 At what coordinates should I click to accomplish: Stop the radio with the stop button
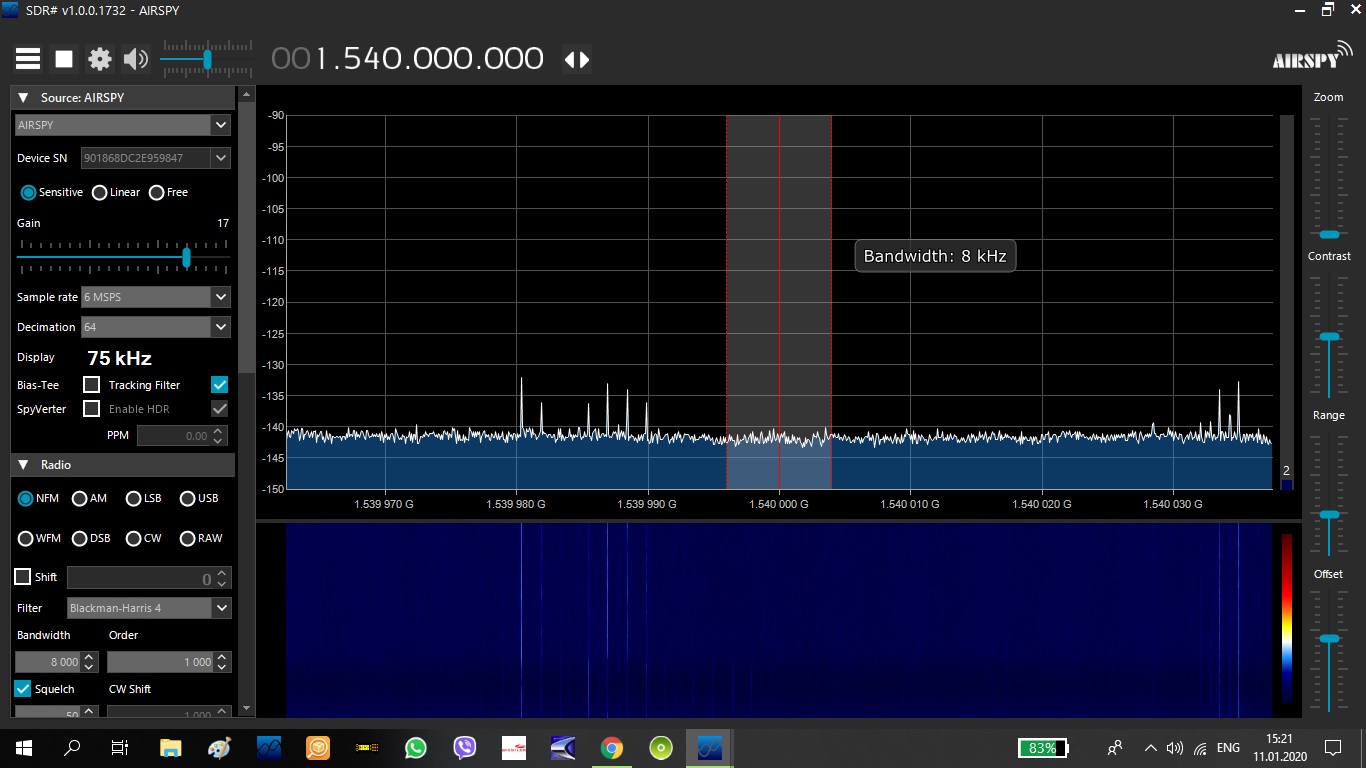[64, 59]
